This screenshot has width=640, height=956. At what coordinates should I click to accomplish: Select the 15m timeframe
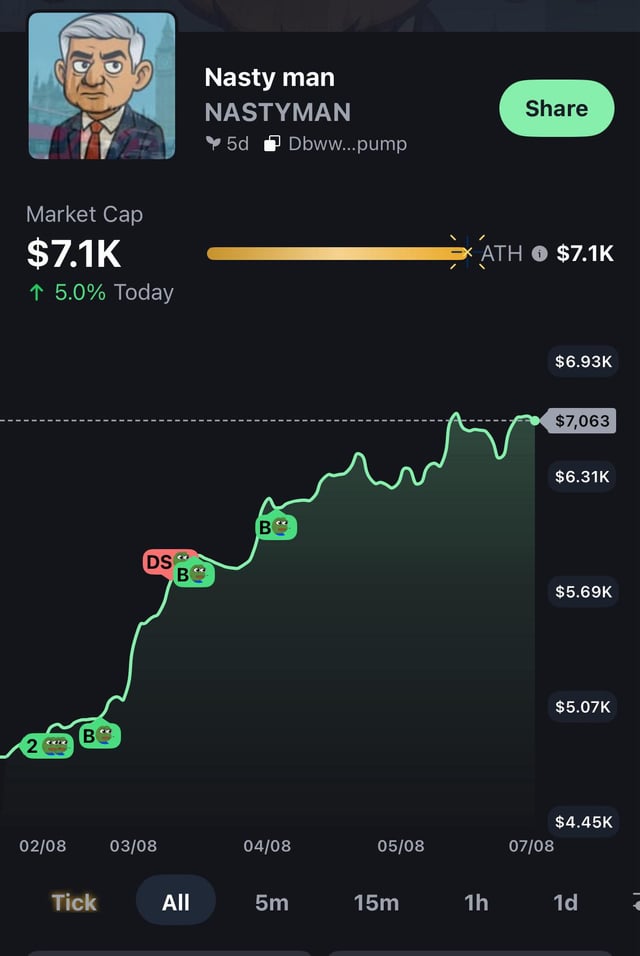point(376,902)
